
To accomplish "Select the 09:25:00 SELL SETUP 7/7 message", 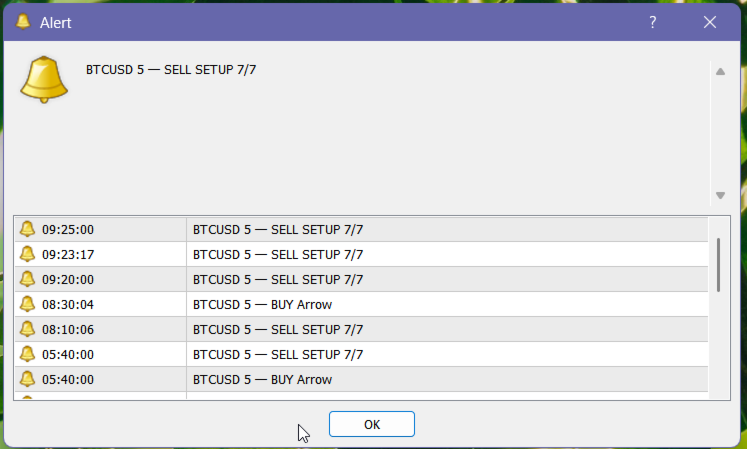I will 278,229.
